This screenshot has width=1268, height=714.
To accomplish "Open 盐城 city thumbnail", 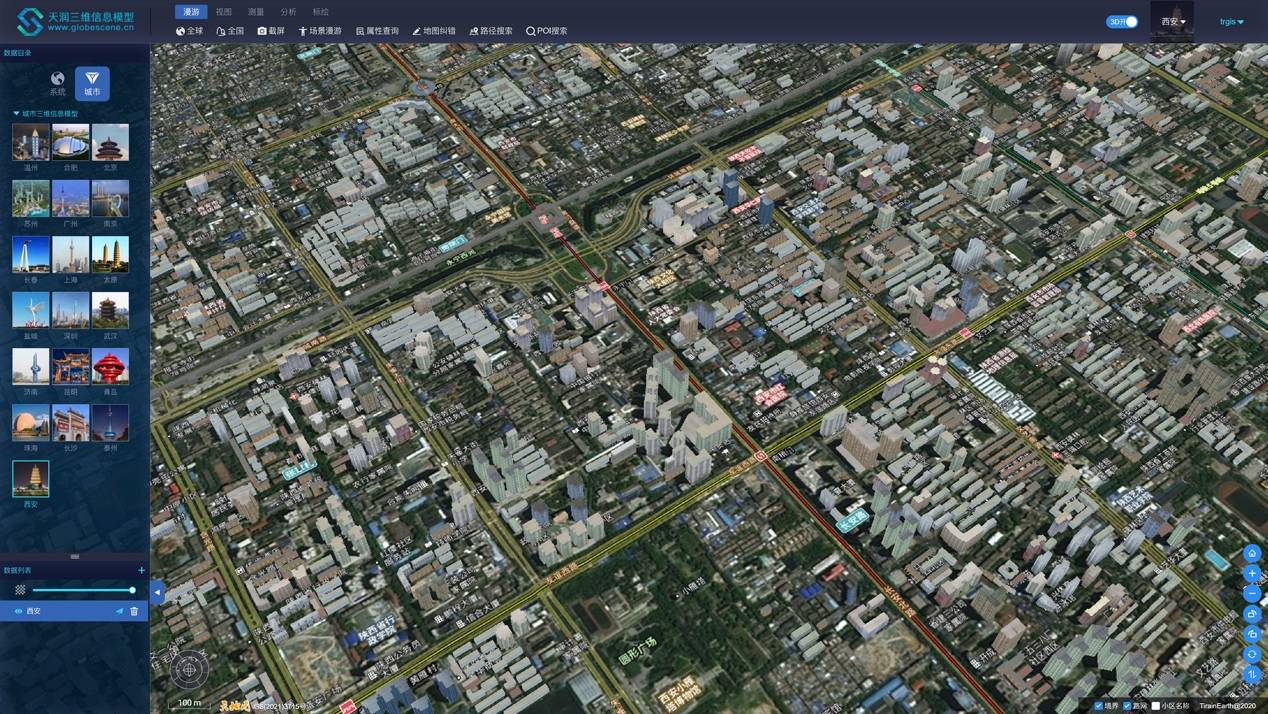I will pyautogui.click(x=31, y=311).
